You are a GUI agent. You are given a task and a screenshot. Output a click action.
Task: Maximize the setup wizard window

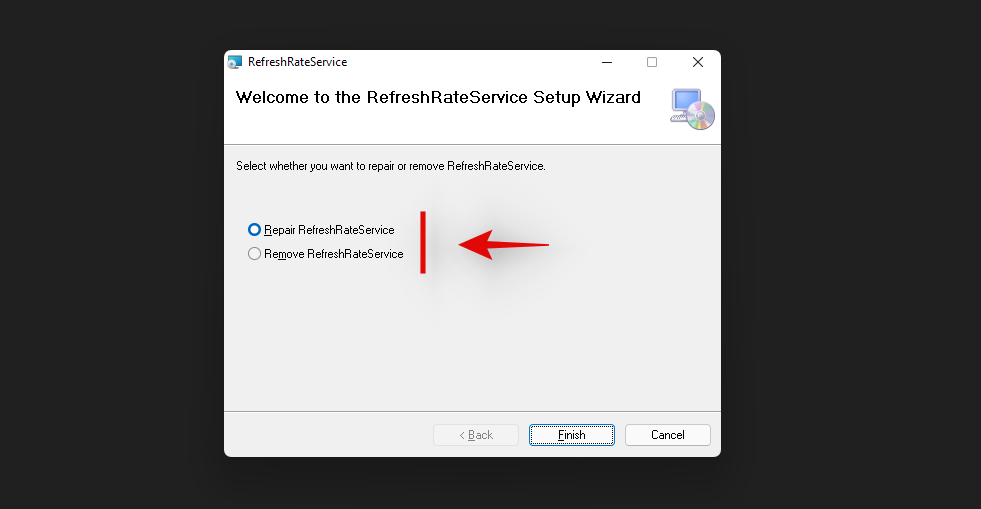pyautogui.click(x=652, y=62)
